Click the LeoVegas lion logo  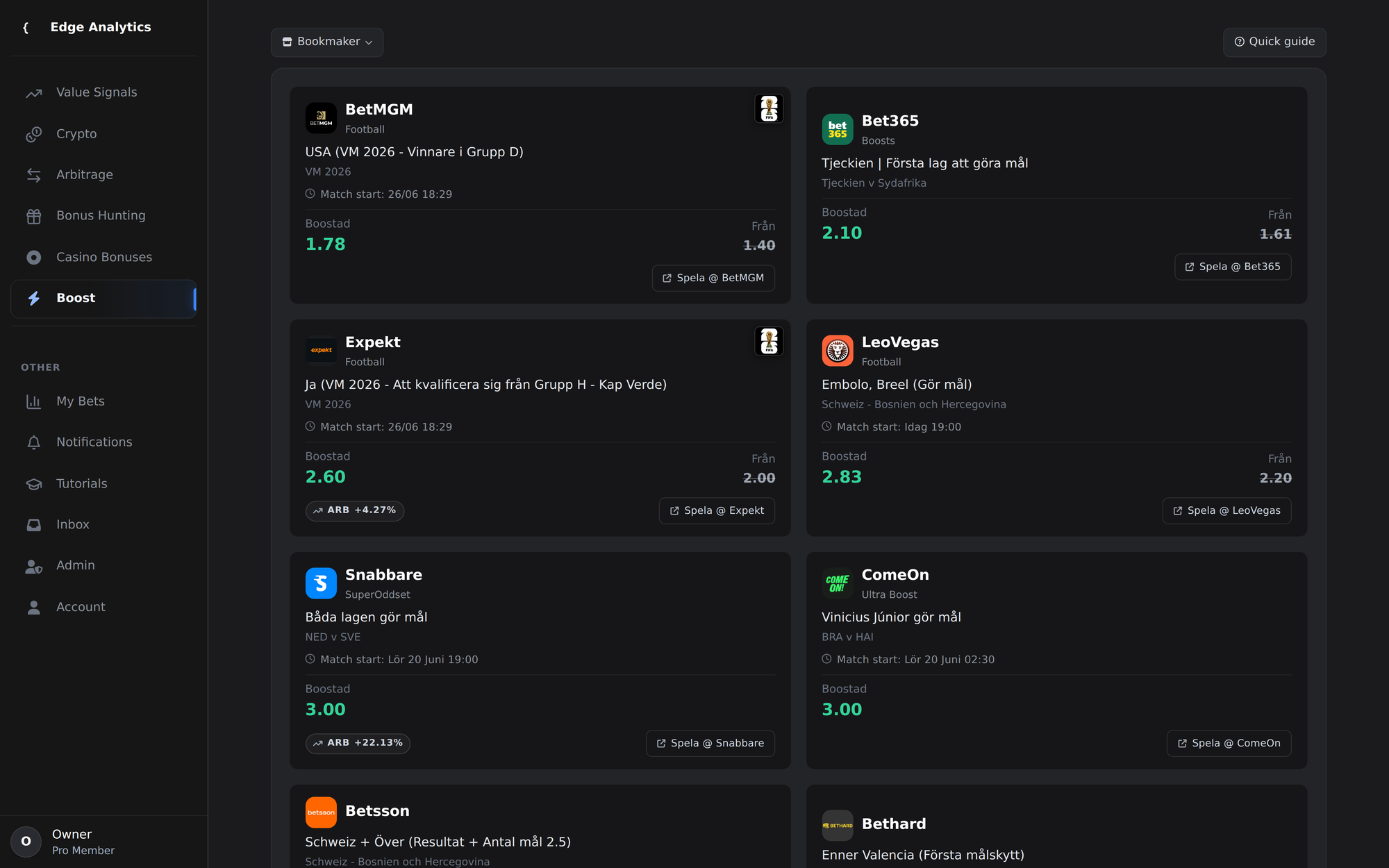pyautogui.click(x=838, y=351)
